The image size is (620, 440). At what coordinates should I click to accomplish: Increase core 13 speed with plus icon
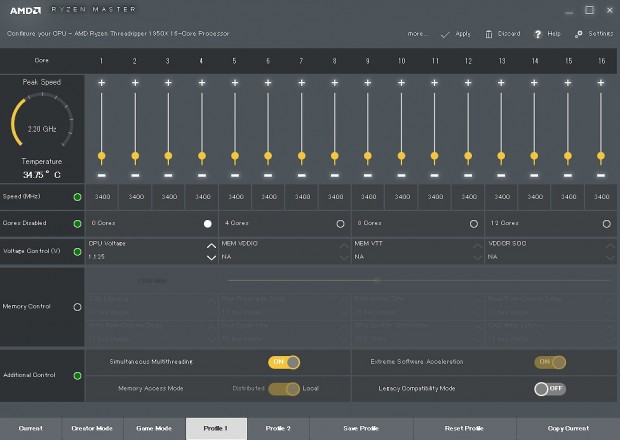(501, 83)
